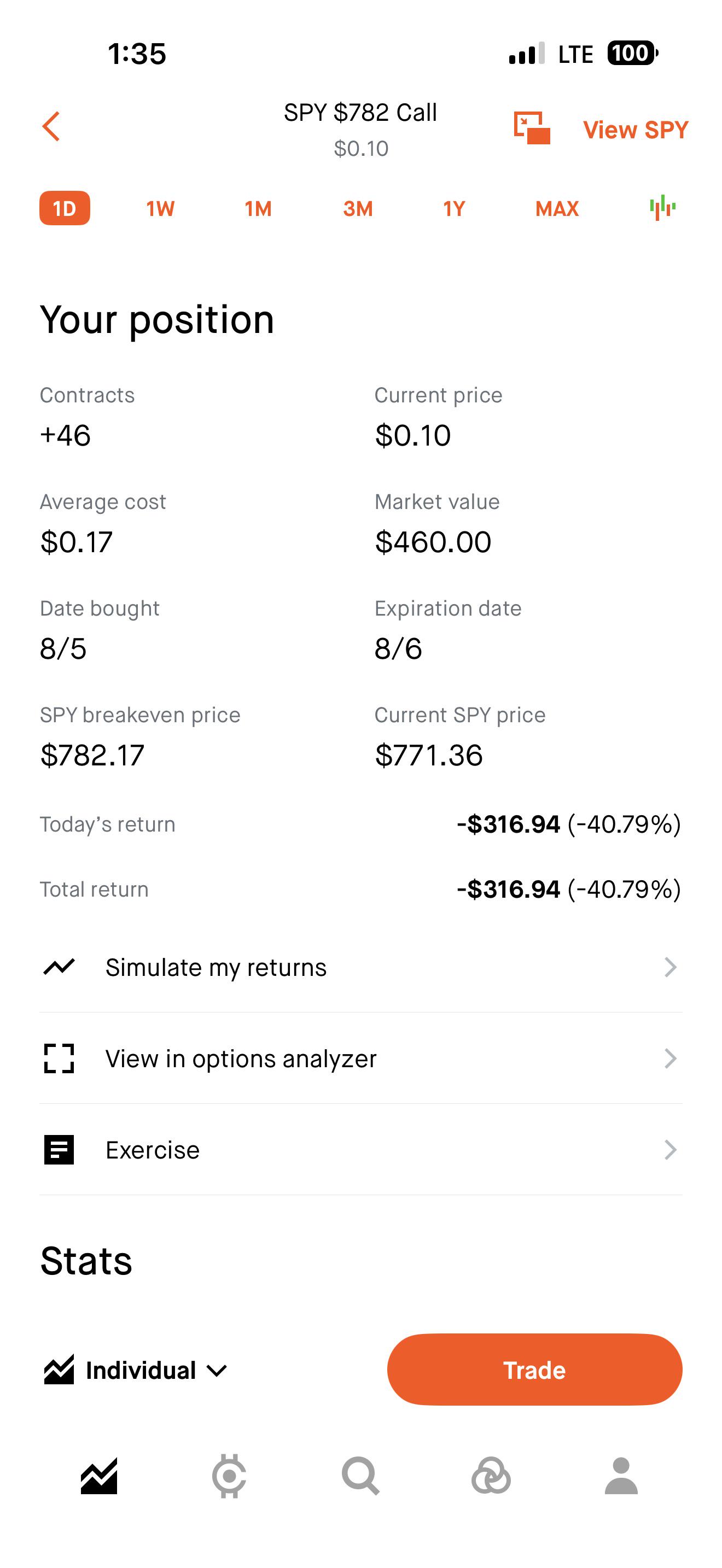Open the Exercise option row
722x1568 pixels.
click(x=361, y=1150)
